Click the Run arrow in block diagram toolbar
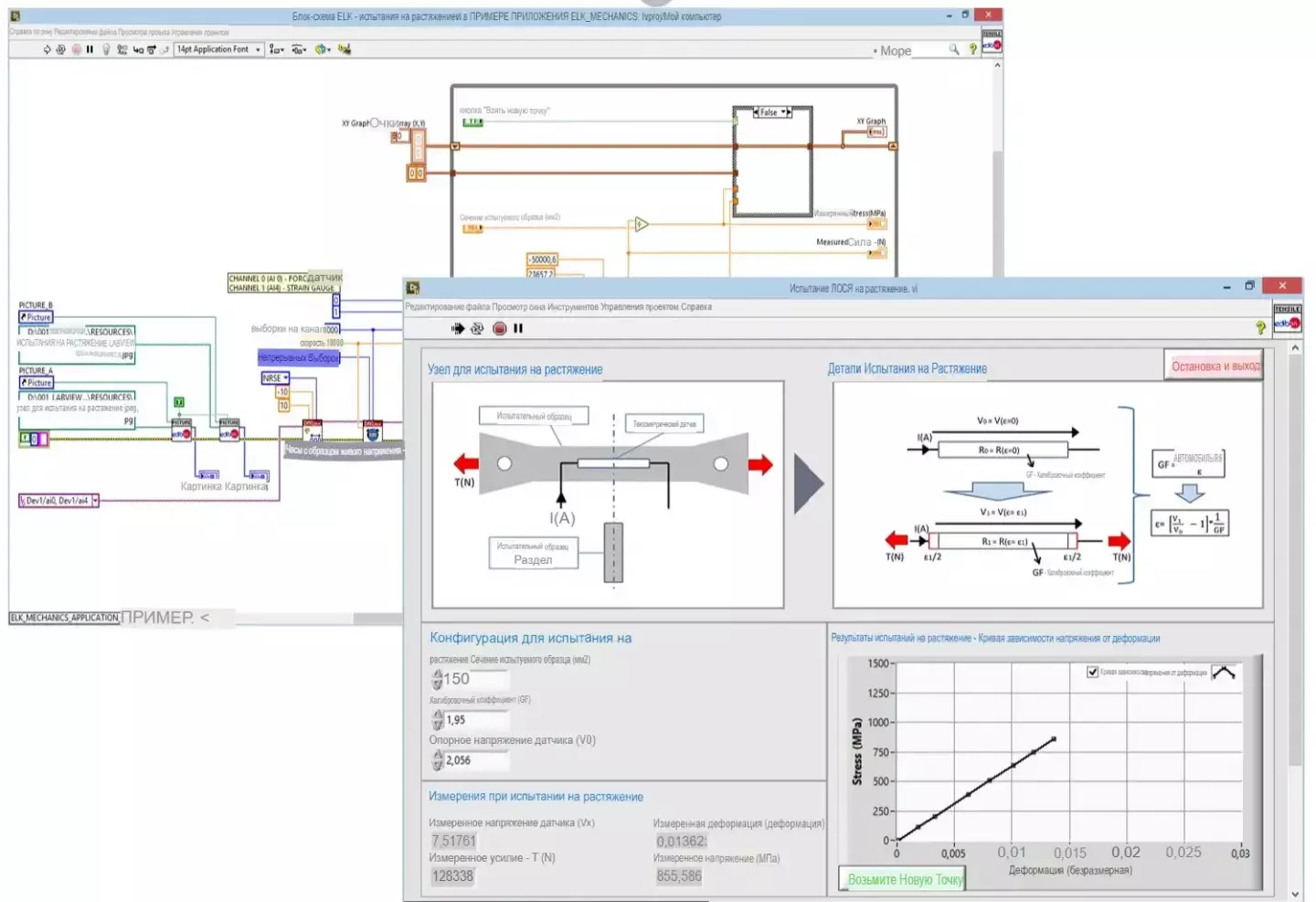Screen dimensions: 1316x902 pos(47,49)
